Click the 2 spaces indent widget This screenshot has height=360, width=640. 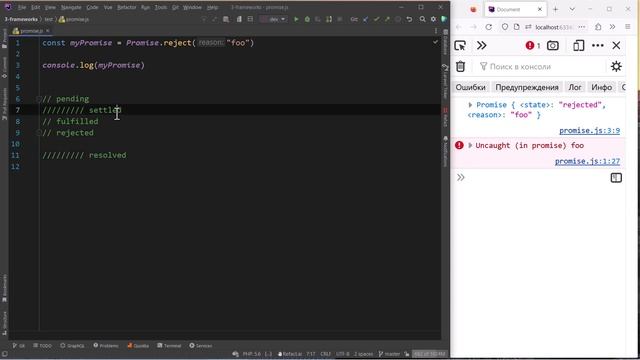tap(363, 354)
